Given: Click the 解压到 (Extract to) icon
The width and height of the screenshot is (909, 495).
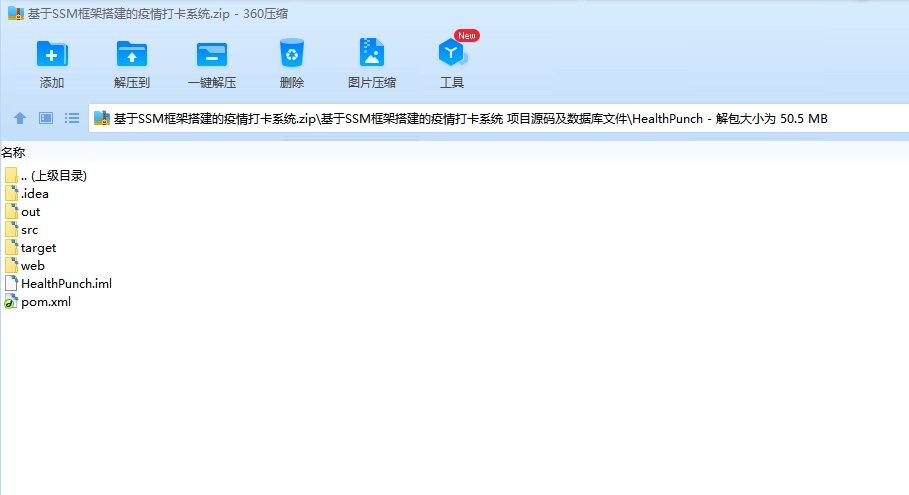Looking at the screenshot, I should 132,54.
